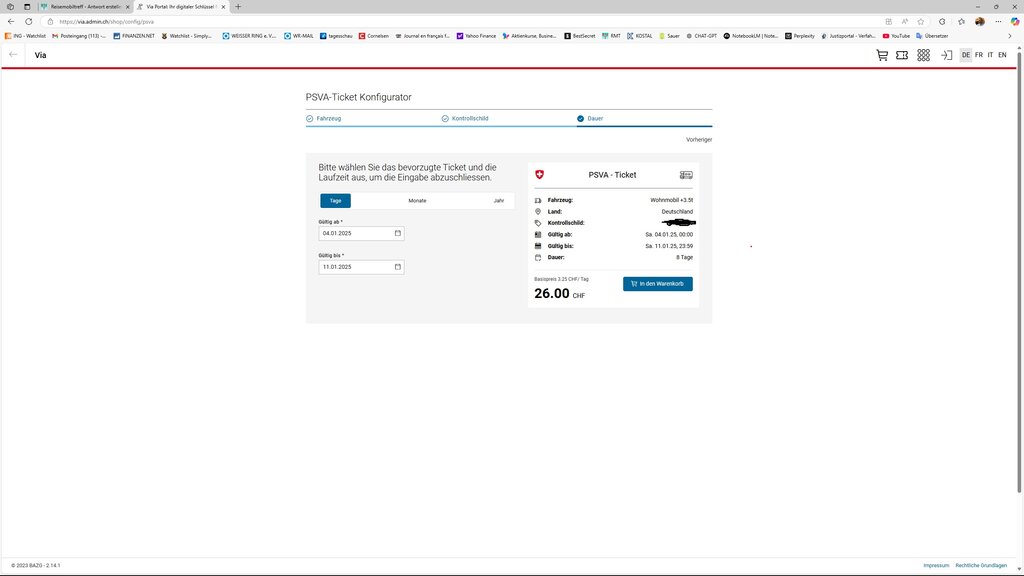Open the tagesschau bookmark

[336, 36]
